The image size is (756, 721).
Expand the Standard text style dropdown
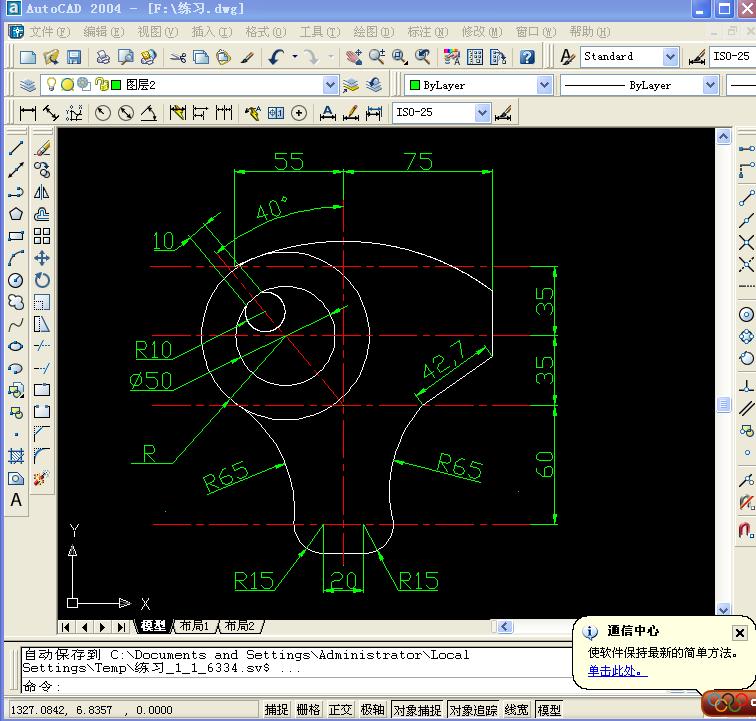tap(670, 57)
